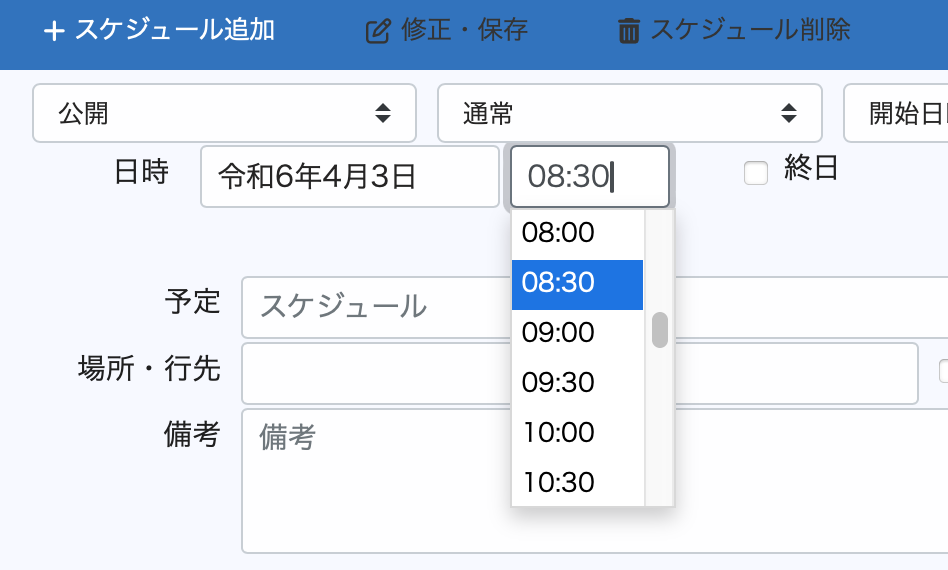Toggle the checkbox beside the 場所・行先 field
Image resolution: width=948 pixels, height=570 pixels.
tap(943, 371)
